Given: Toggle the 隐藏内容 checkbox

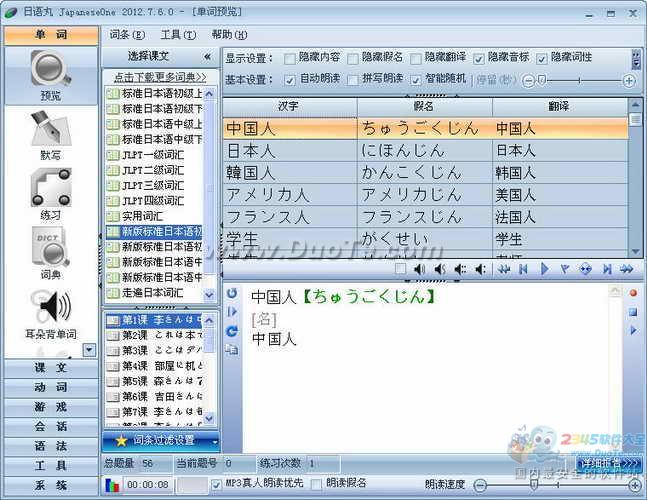Looking at the screenshot, I should (290, 59).
